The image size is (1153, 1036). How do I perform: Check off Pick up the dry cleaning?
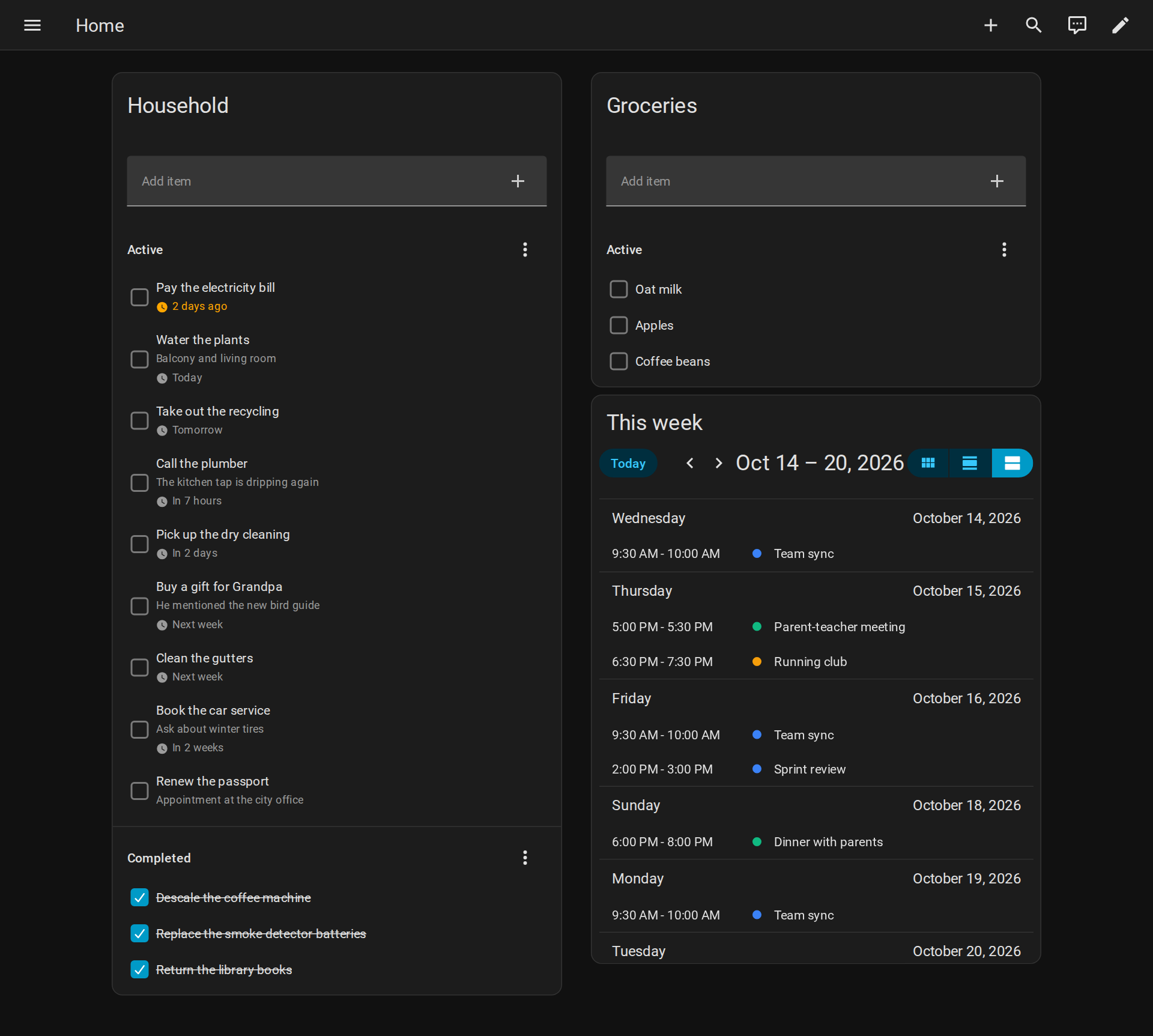pos(139,544)
